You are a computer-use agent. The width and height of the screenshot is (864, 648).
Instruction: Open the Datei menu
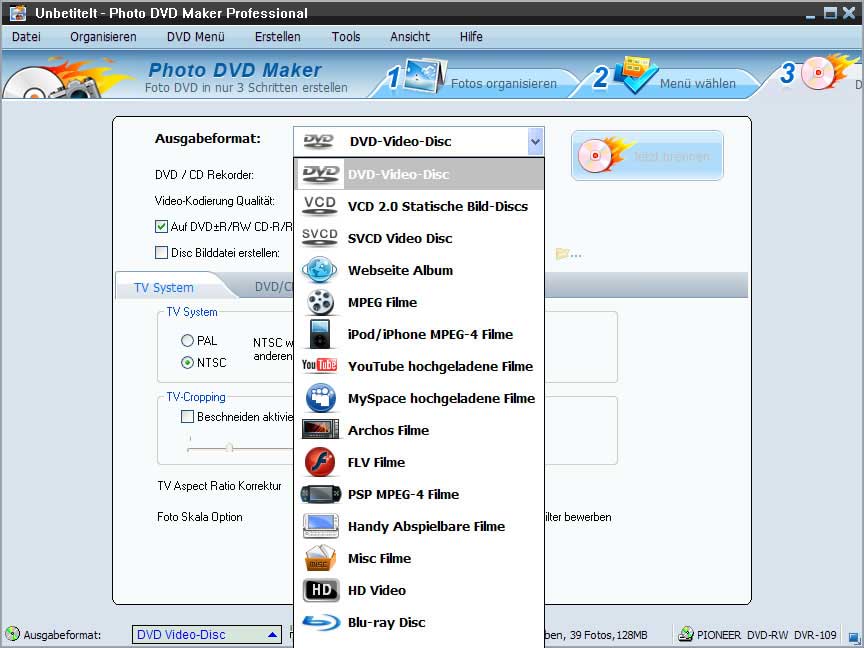pyautogui.click(x=26, y=37)
